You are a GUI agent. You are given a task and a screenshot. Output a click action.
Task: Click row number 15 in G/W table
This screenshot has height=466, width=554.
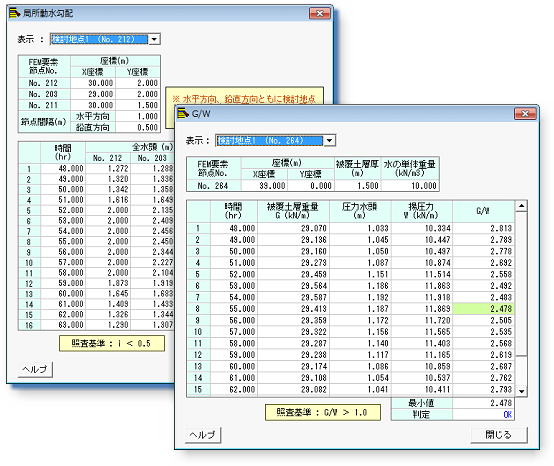[x=198, y=390]
